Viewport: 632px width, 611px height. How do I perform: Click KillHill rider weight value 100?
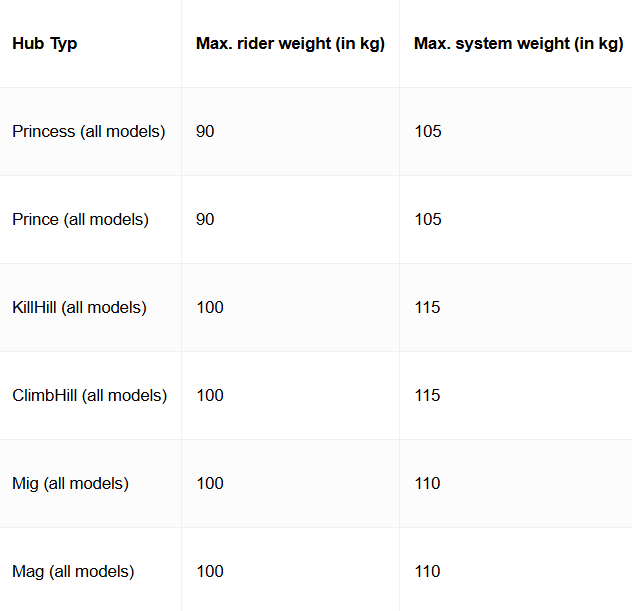coord(210,308)
